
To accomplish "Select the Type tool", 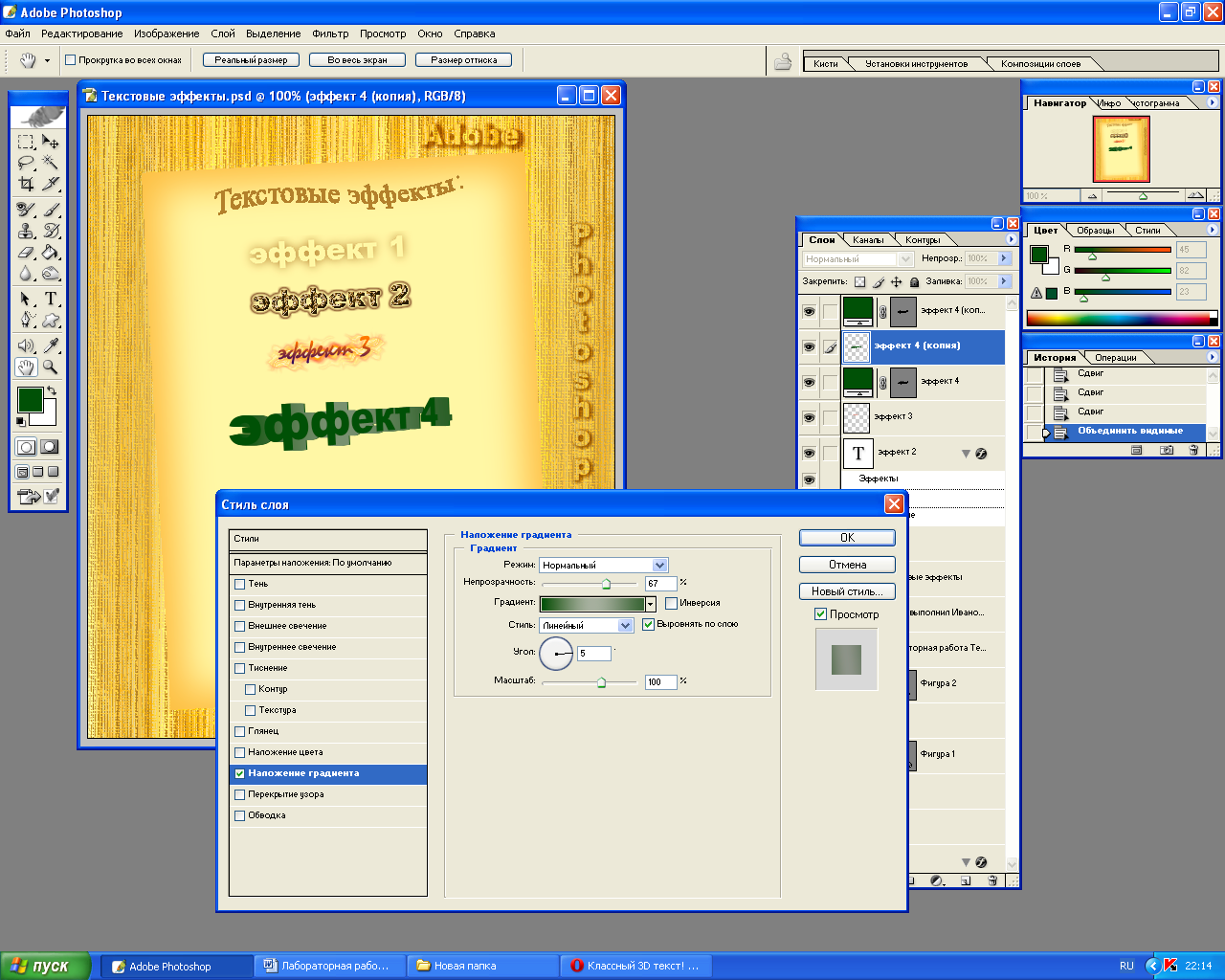I will pyautogui.click(x=51, y=299).
